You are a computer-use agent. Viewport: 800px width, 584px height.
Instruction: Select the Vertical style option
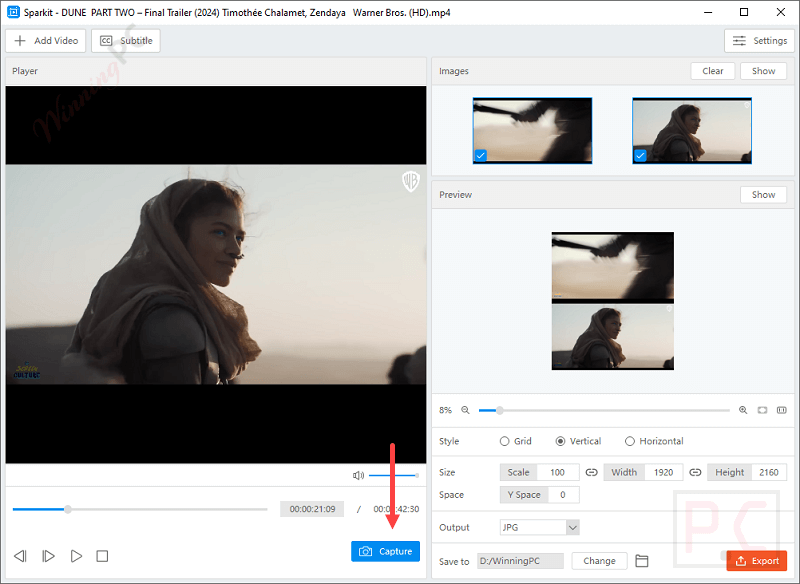579,441
